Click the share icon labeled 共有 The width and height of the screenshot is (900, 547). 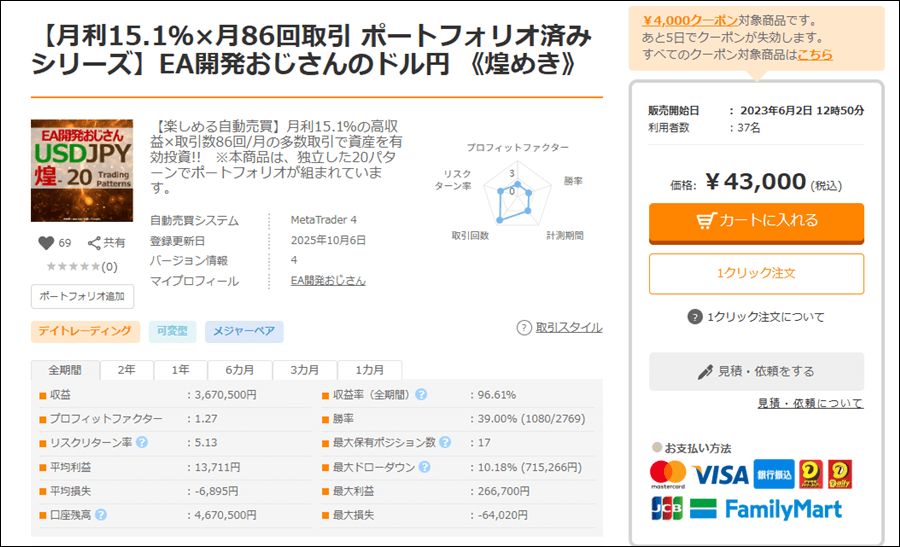(94, 242)
